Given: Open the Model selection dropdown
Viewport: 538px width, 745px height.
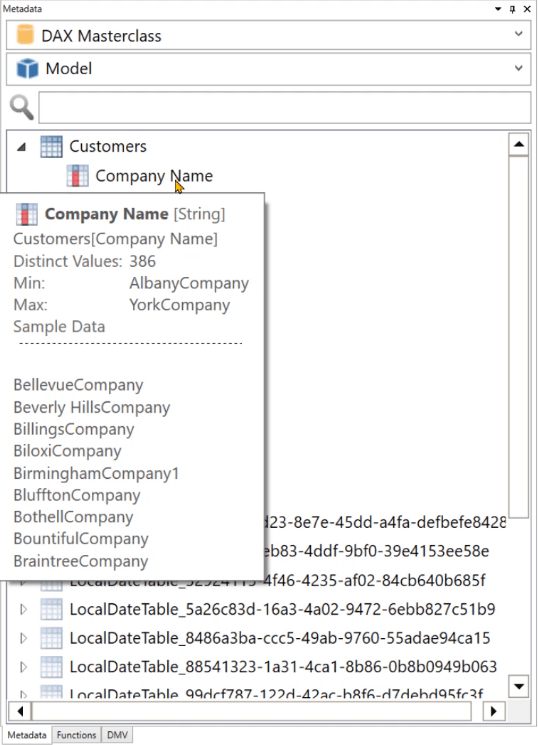Looking at the screenshot, I should tap(519, 68).
